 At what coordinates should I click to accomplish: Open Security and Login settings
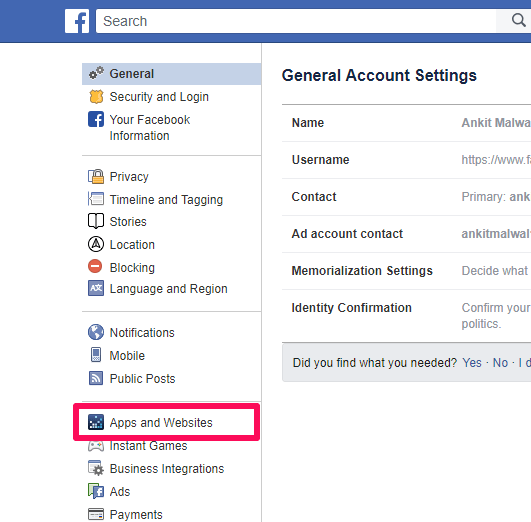click(x=159, y=97)
